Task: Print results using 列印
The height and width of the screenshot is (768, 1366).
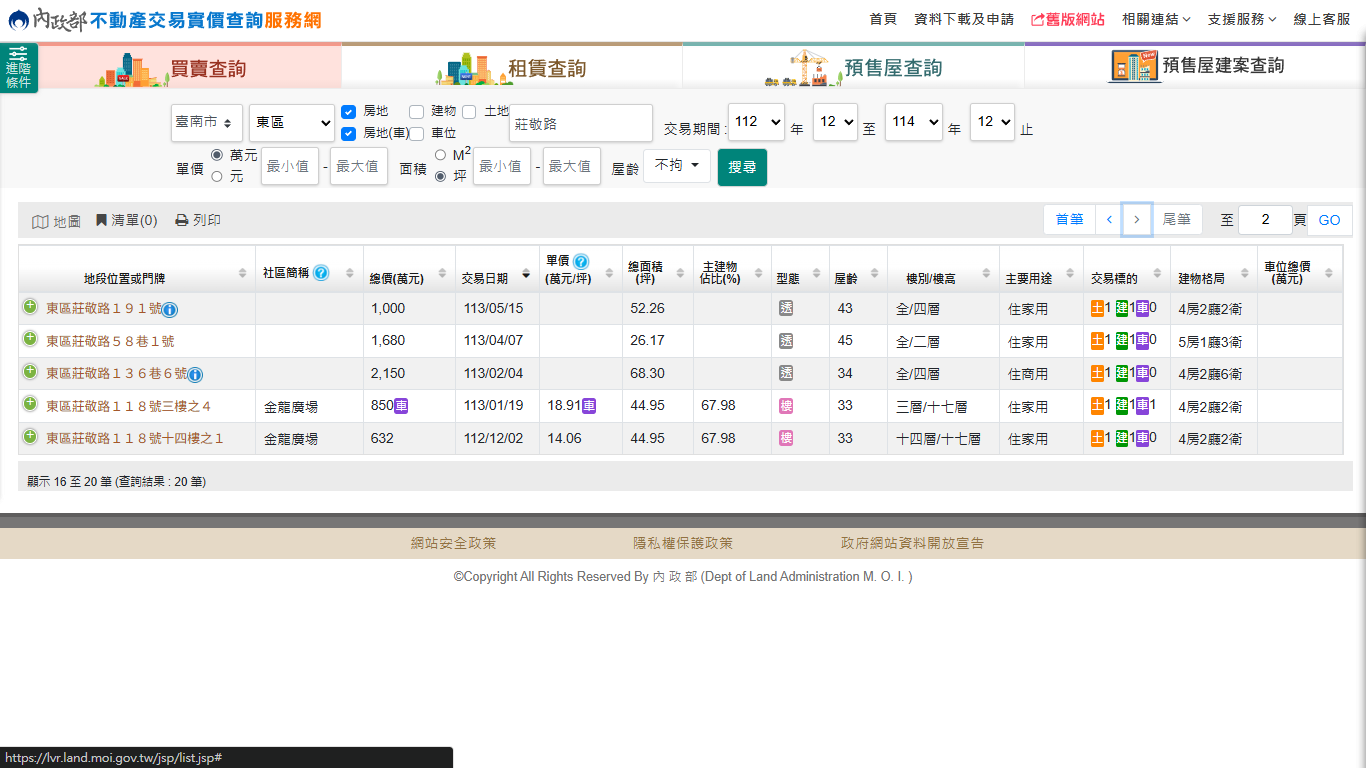Action: pyautogui.click(x=198, y=221)
